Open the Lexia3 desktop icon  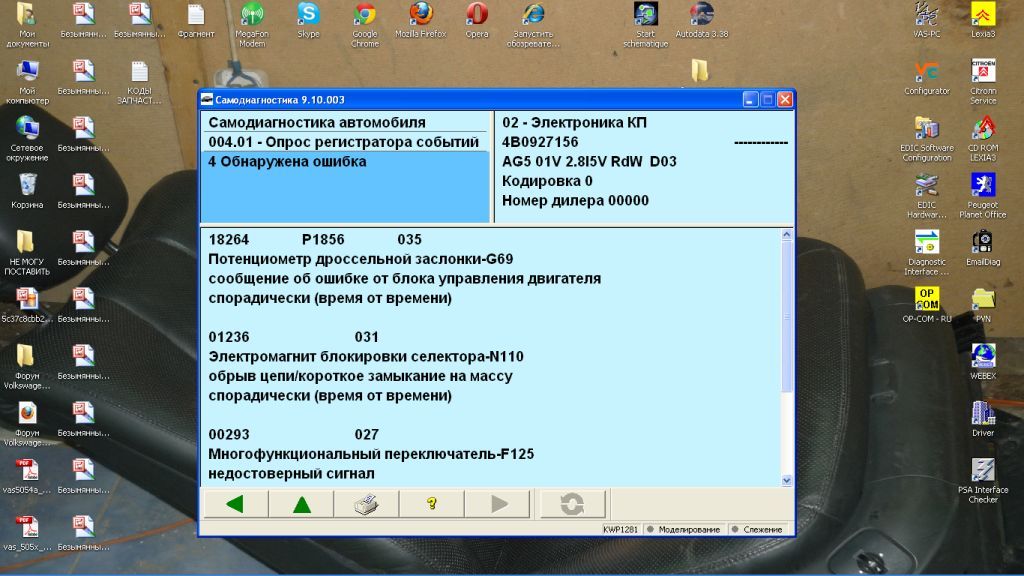click(x=983, y=21)
